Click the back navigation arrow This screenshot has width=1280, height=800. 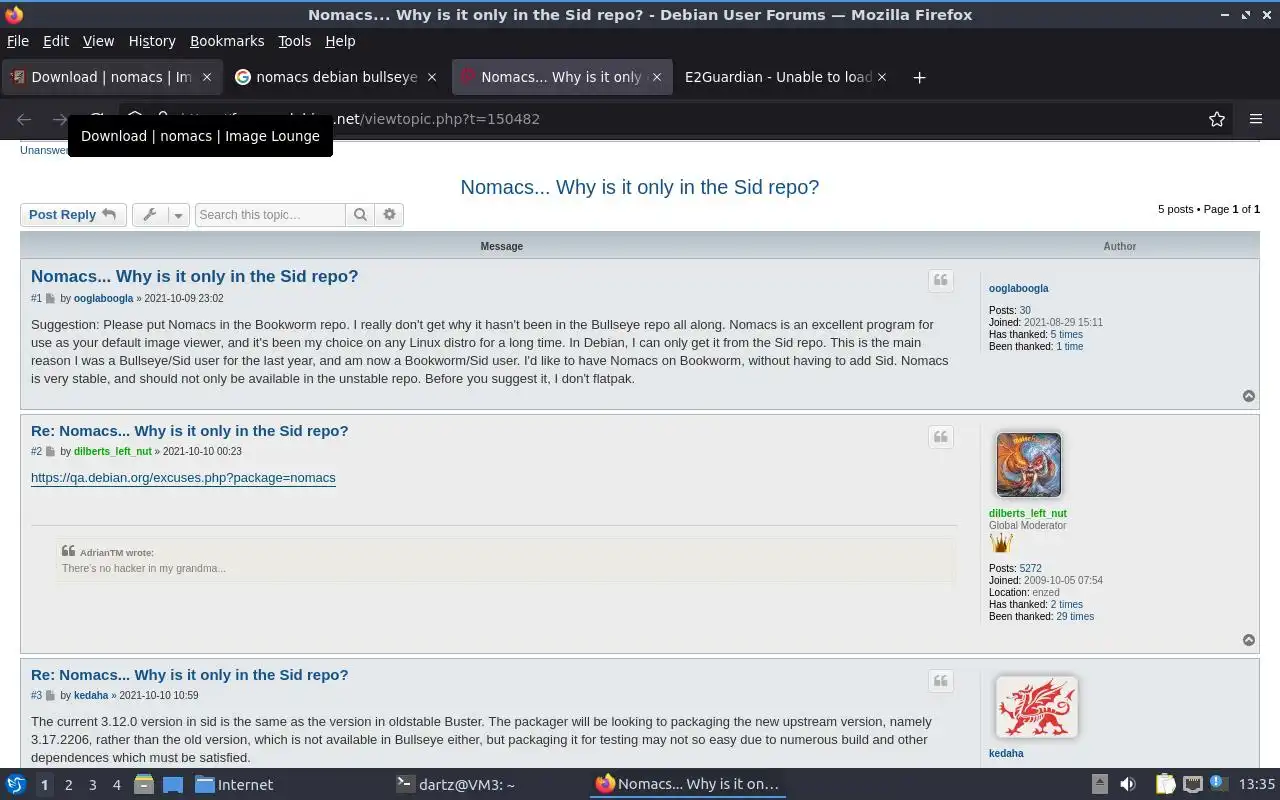[24, 119]
